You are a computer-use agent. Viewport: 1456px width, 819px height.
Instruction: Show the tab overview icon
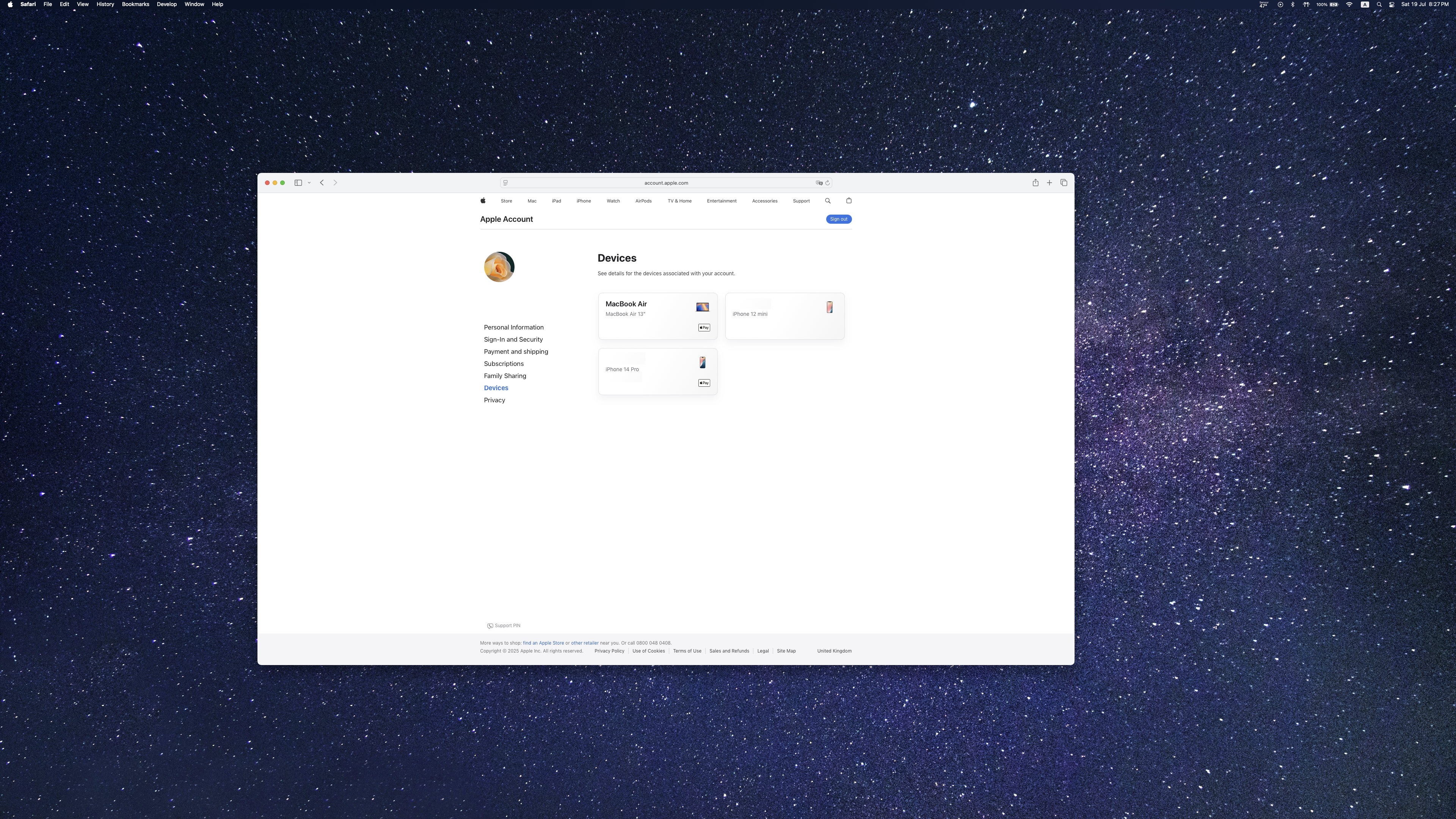pyautogui.click(x=1064, y=182)
